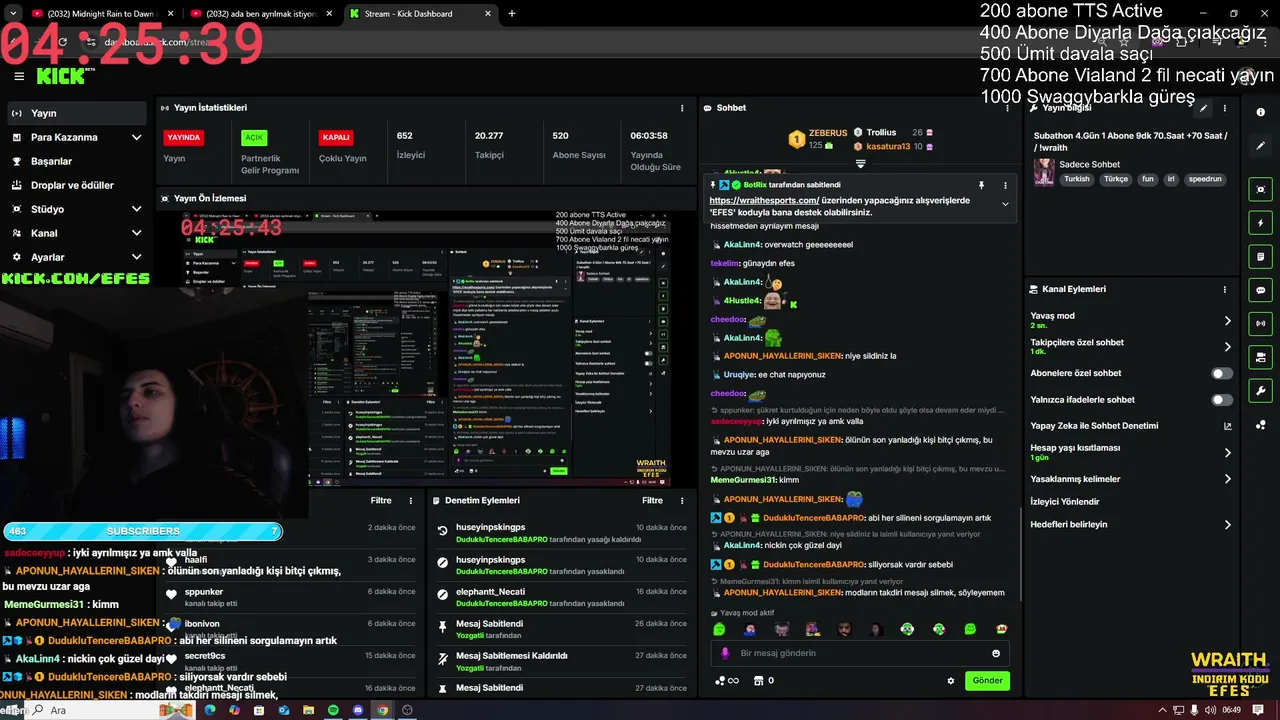Open Spotify from the Windows taskbar
The image size is (1280, 720).
(x=334, y=710)
